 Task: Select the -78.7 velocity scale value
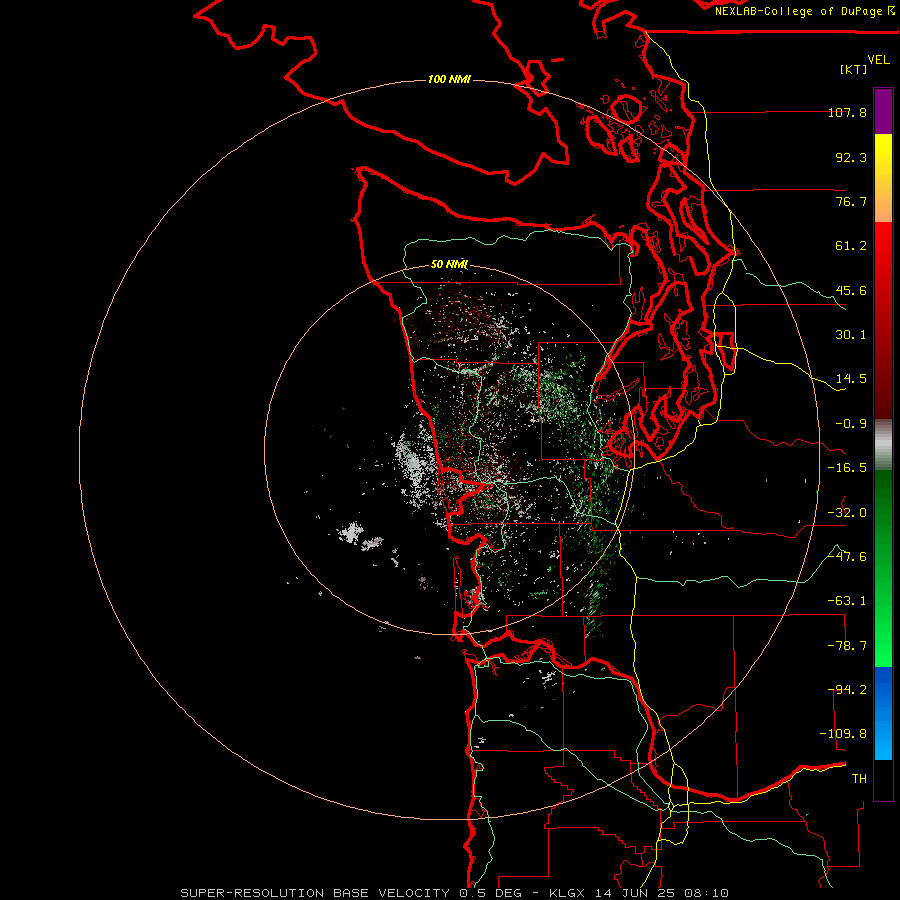[847, 646]
